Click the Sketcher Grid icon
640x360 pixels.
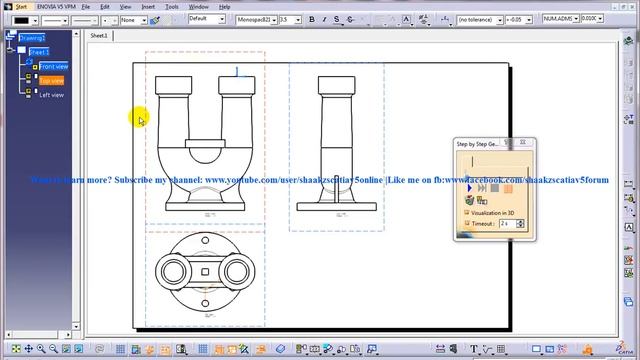[x=120, y=349]
